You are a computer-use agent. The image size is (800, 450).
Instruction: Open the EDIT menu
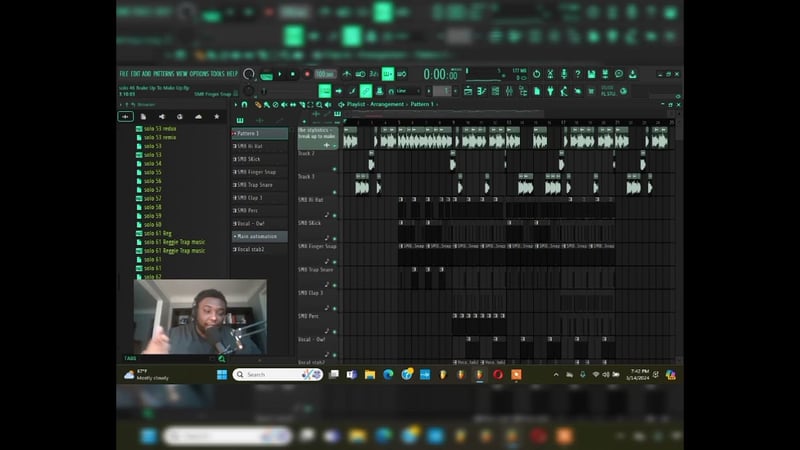coord(135,74)
